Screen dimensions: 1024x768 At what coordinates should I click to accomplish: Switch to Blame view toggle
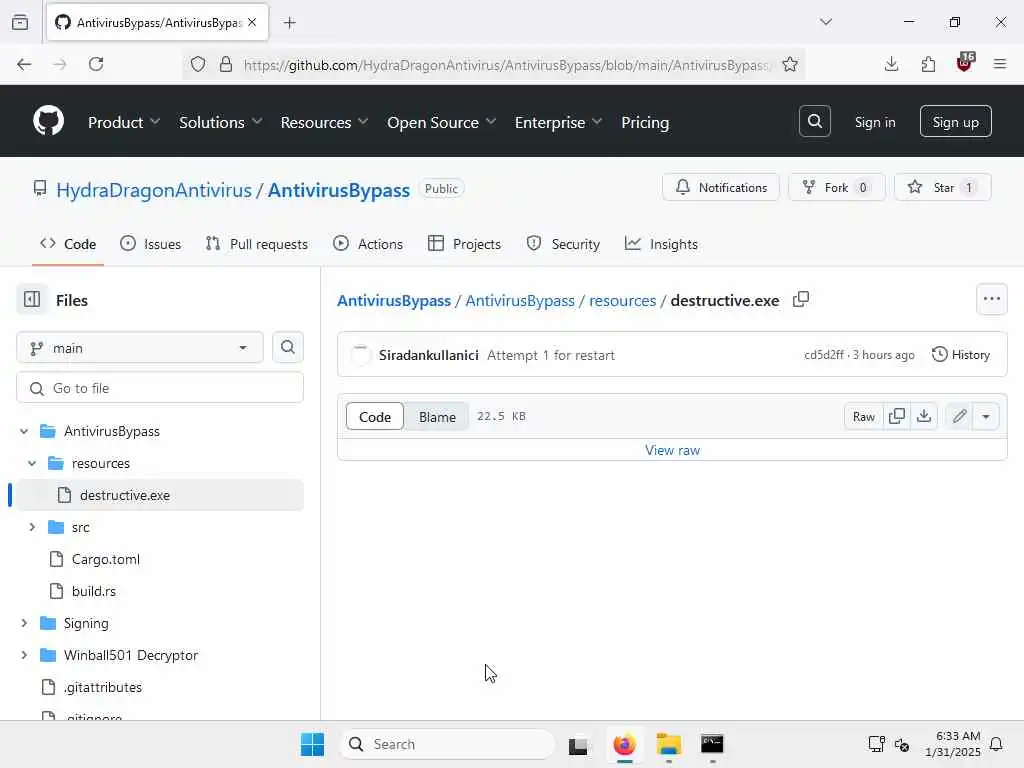click(x=437, y=417)
